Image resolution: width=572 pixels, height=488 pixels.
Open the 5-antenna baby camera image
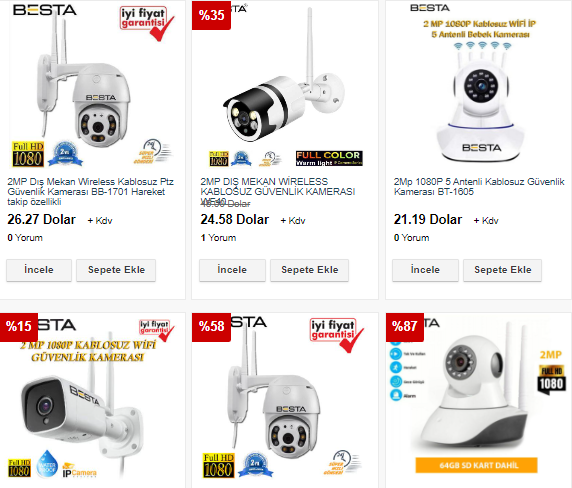[480, 87]
